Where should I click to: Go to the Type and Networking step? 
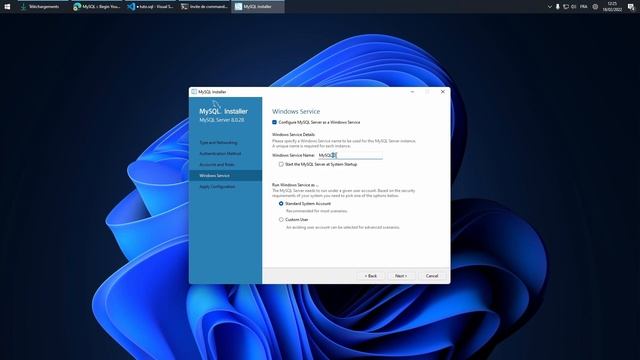point(218,142)
